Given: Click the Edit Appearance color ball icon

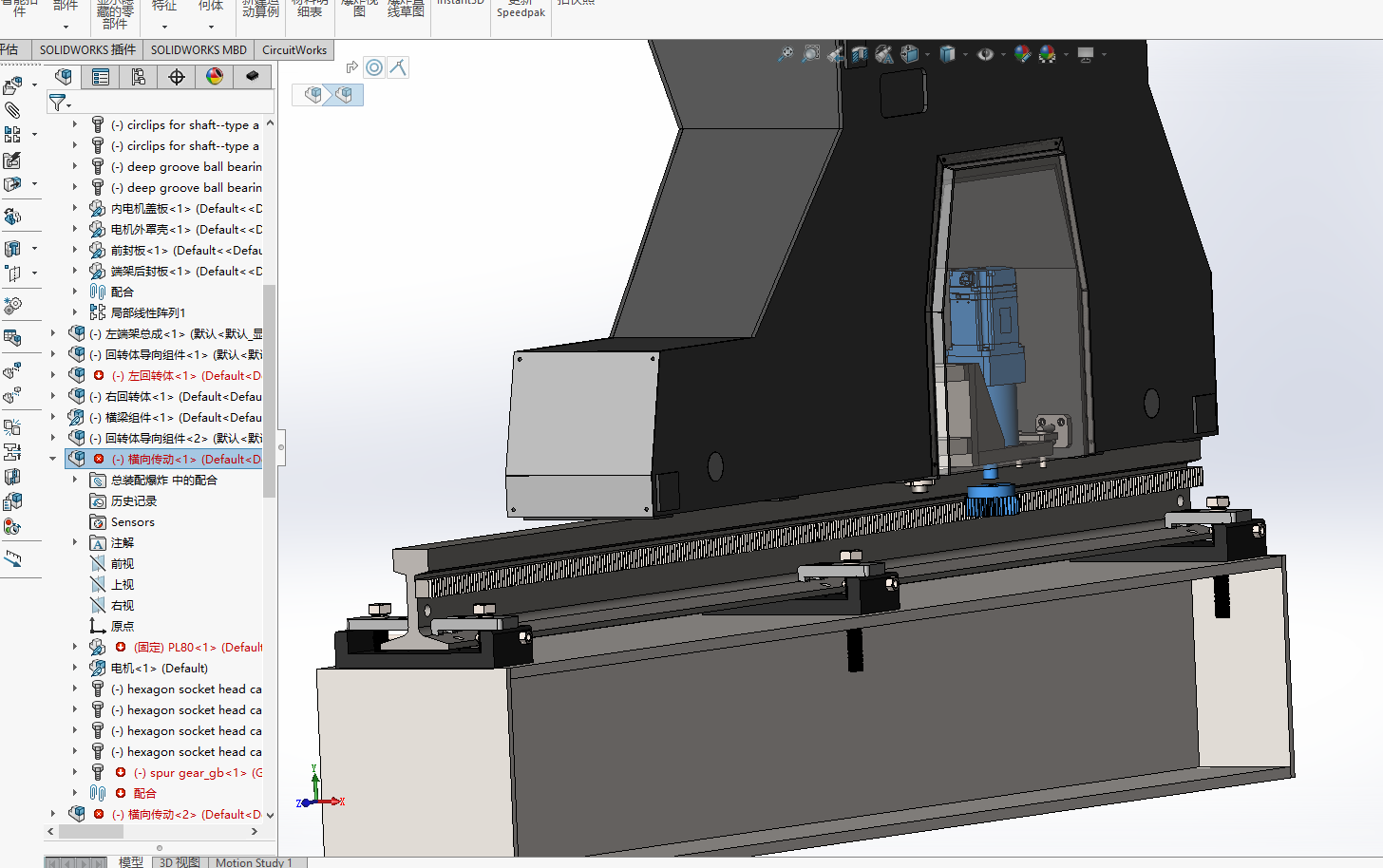Looking at the screenshot, I should click(x=1022, y=54).
